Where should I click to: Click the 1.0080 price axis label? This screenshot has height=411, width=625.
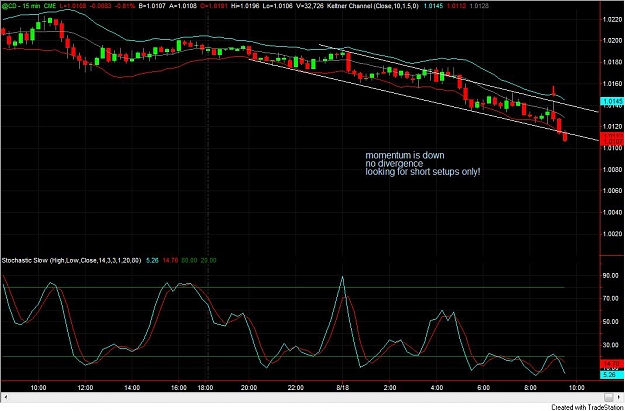613,170
